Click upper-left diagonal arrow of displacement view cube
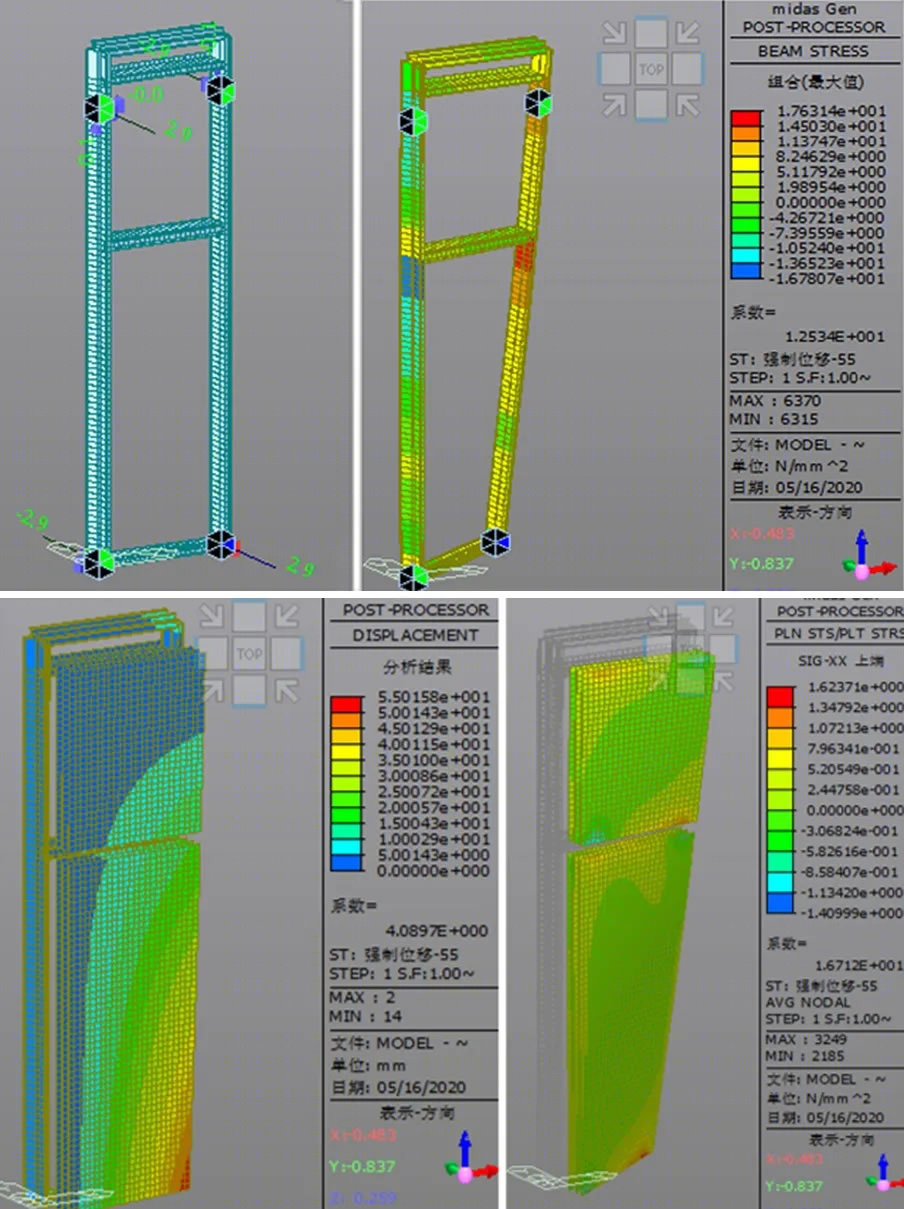Viewport: 904px width, 1209px height. pyautogui.click(x=214, y=619)
